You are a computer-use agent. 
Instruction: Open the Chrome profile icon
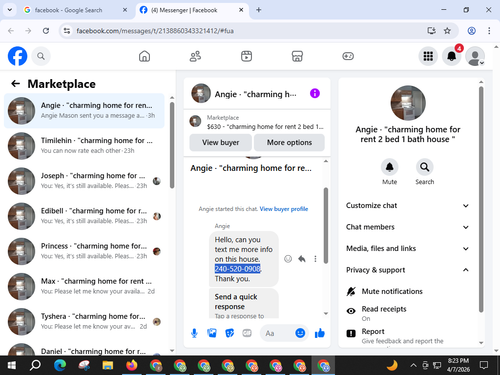[x=471, y=31]
